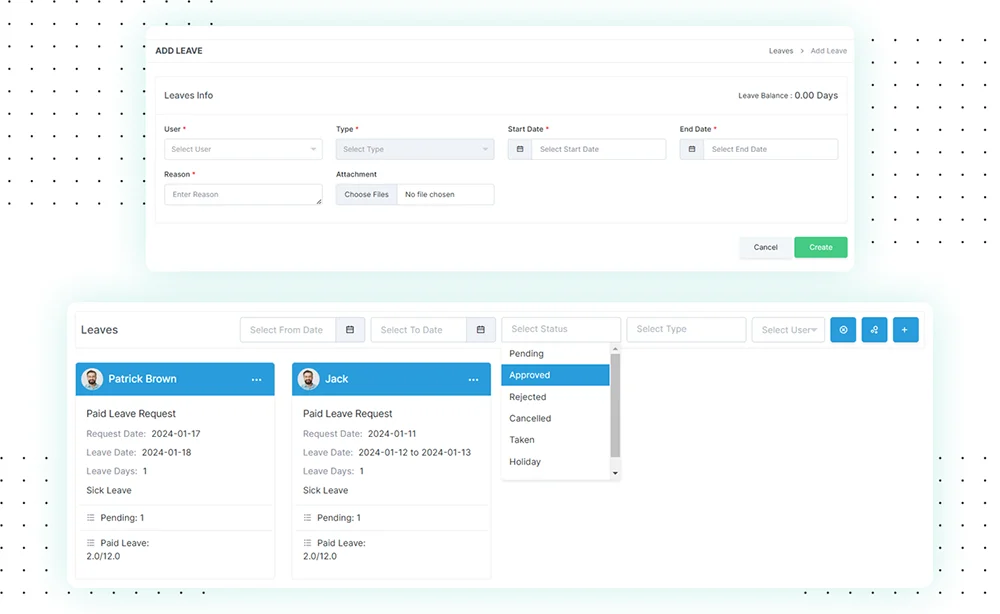This screenshot has height=614, width=1000.
Task: Click calendar icon next to Select Start Date
Action: 520,149
